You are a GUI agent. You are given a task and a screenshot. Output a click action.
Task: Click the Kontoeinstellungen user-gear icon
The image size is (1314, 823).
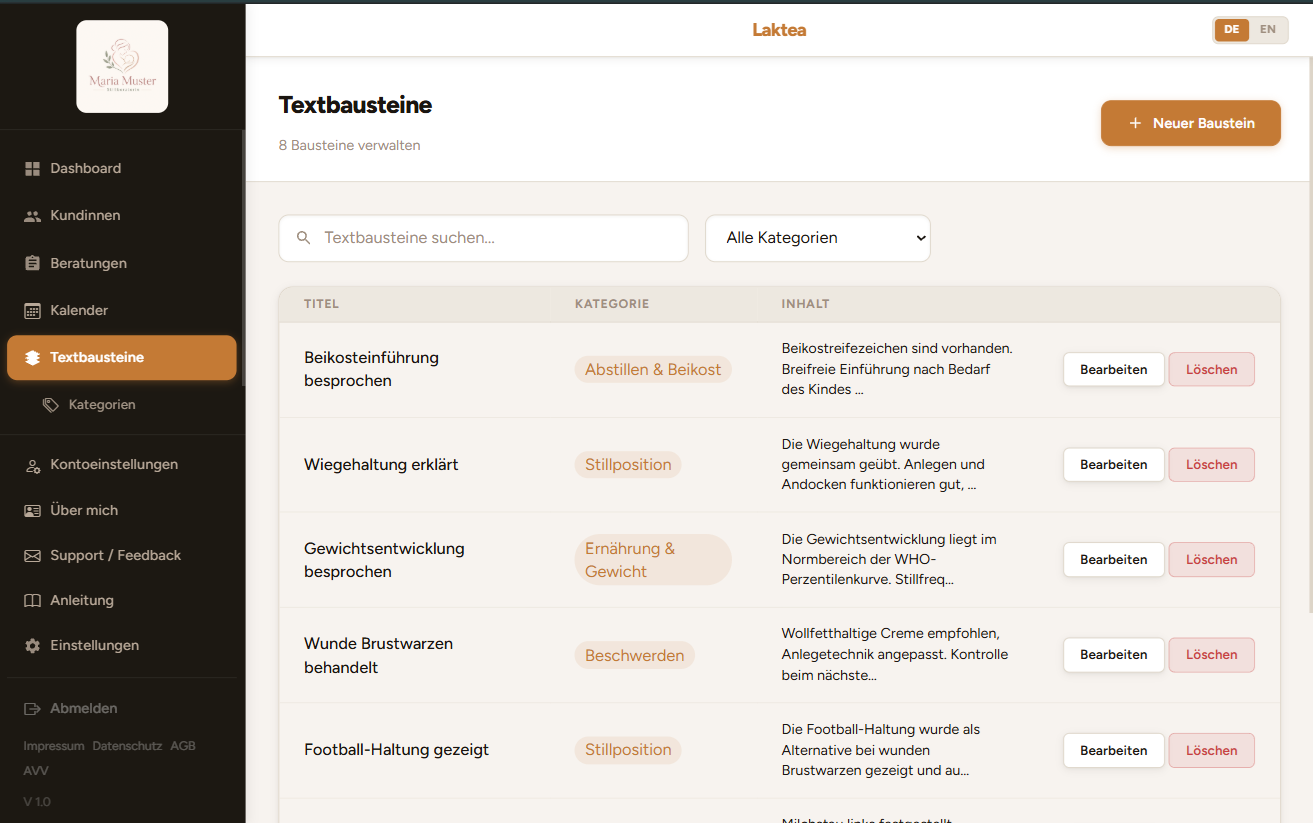[x=32, y=465]
